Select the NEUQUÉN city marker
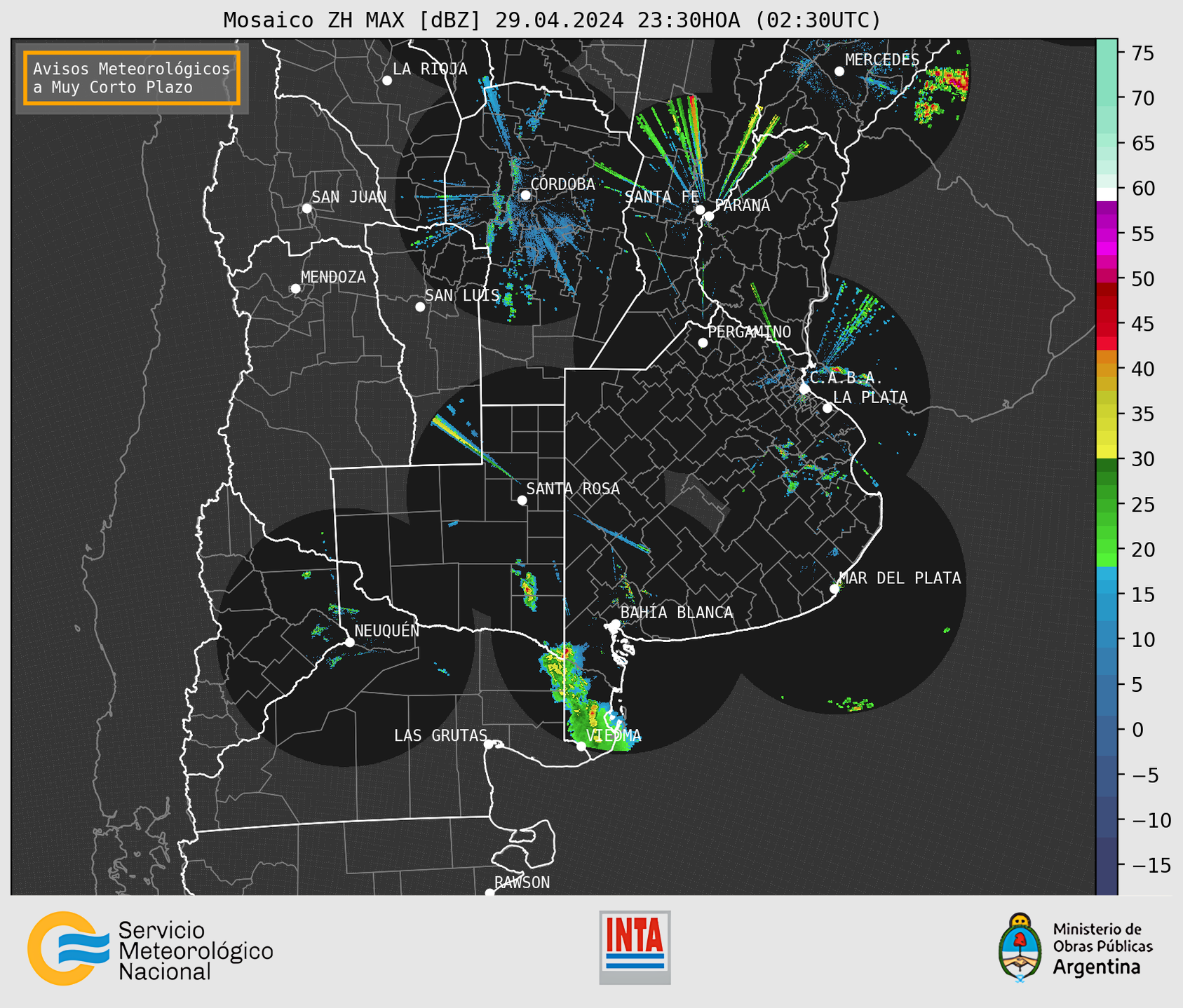Screen dimensions: 1183x1008 (x=350, y=642)
